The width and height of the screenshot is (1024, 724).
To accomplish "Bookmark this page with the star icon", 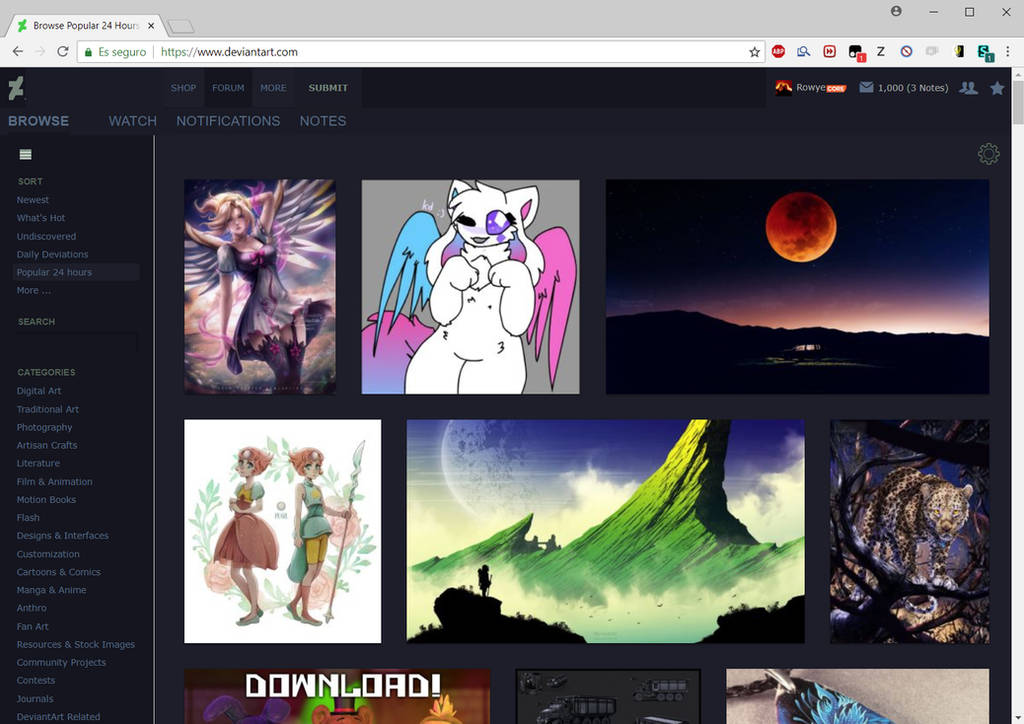I will tap(754, 52).
